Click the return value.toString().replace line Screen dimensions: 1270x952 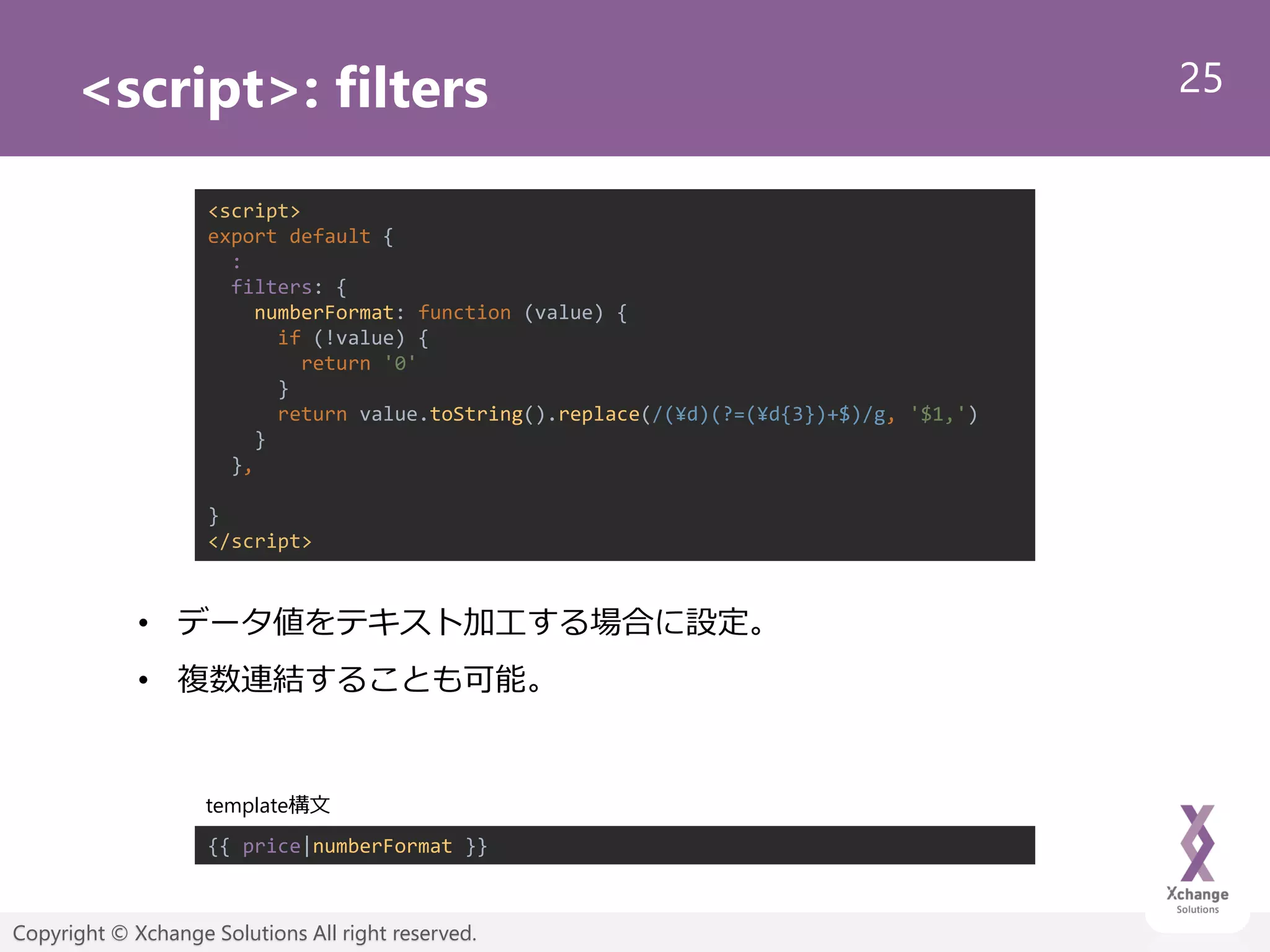pyautogui.click(x=628, y=414)
